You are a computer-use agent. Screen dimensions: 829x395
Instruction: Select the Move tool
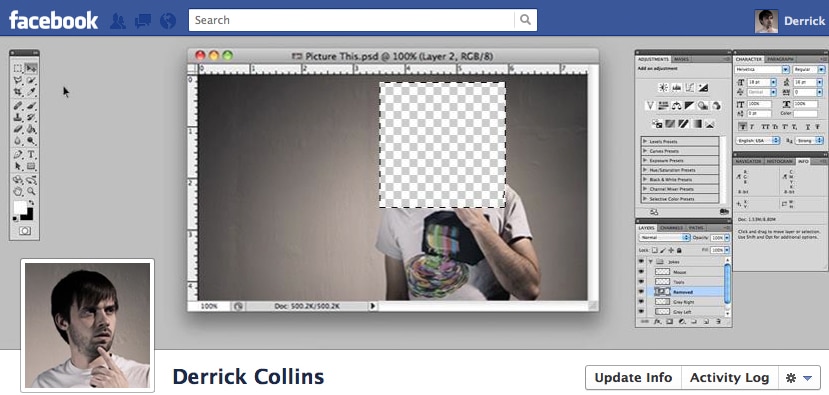coord(31,68)
